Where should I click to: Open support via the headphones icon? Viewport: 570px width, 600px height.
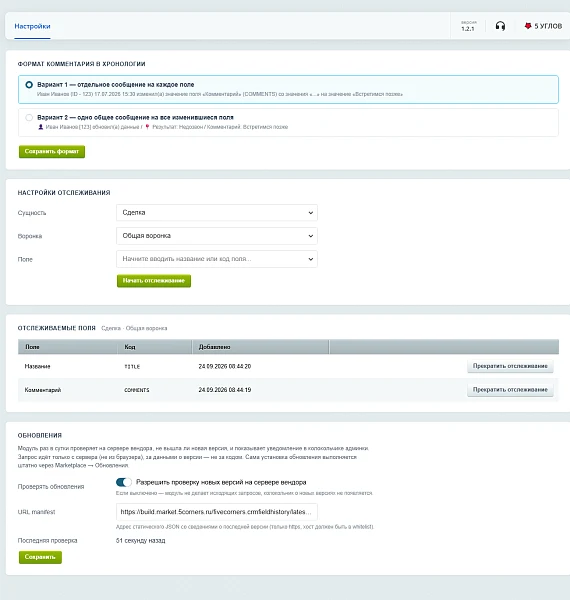(x=500, y=26)
